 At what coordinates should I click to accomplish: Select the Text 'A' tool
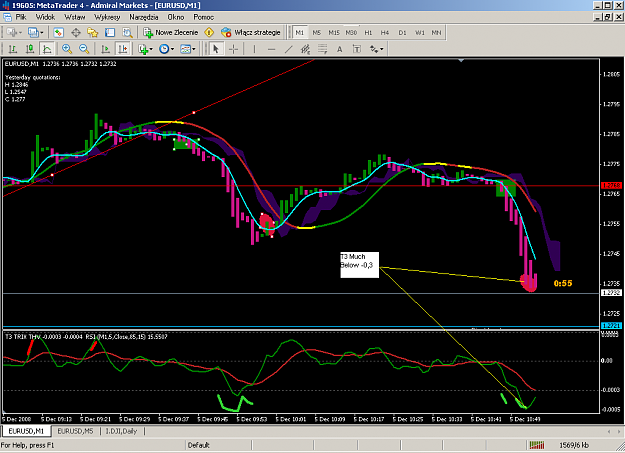coord(340,49)
